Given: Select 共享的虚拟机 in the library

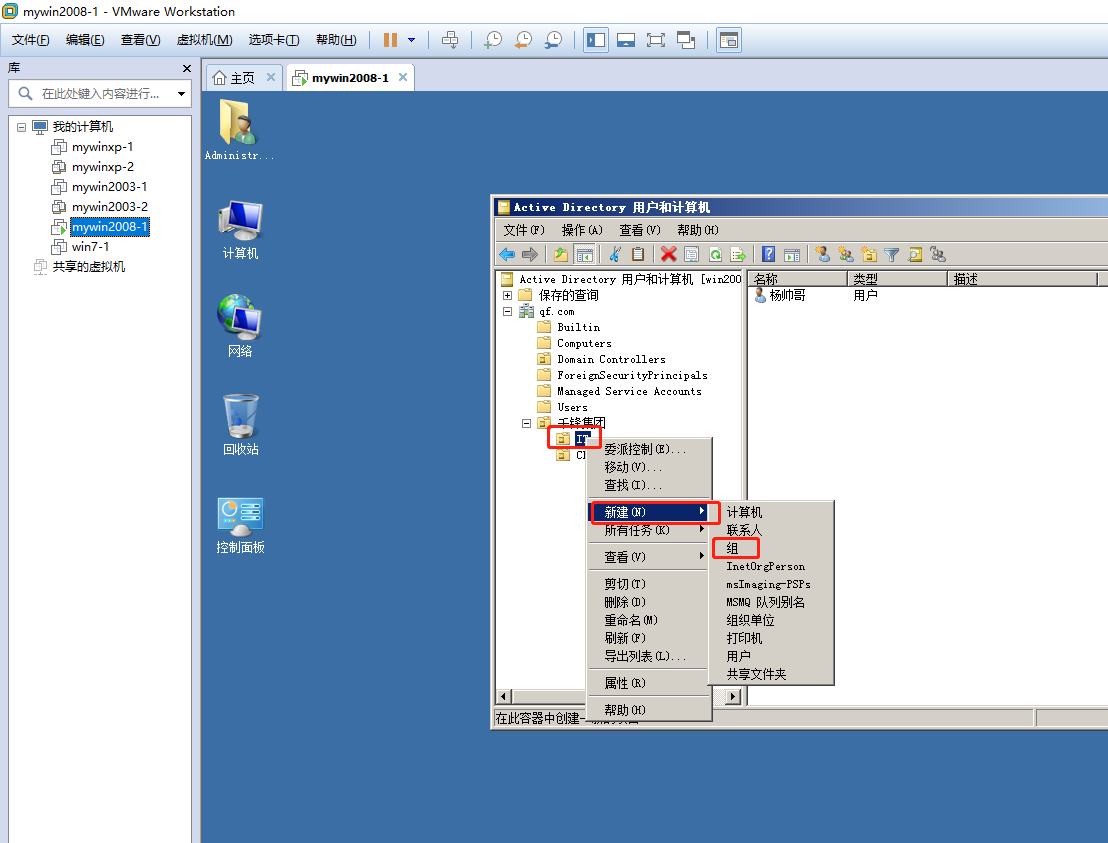Looking at the screenshot, I should 88,266.
